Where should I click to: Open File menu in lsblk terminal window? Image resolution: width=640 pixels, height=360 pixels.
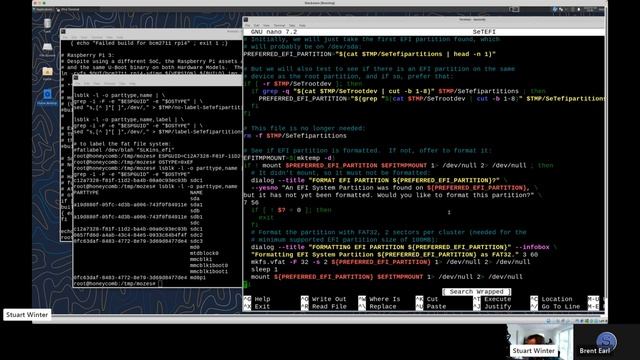click(77, 83)
